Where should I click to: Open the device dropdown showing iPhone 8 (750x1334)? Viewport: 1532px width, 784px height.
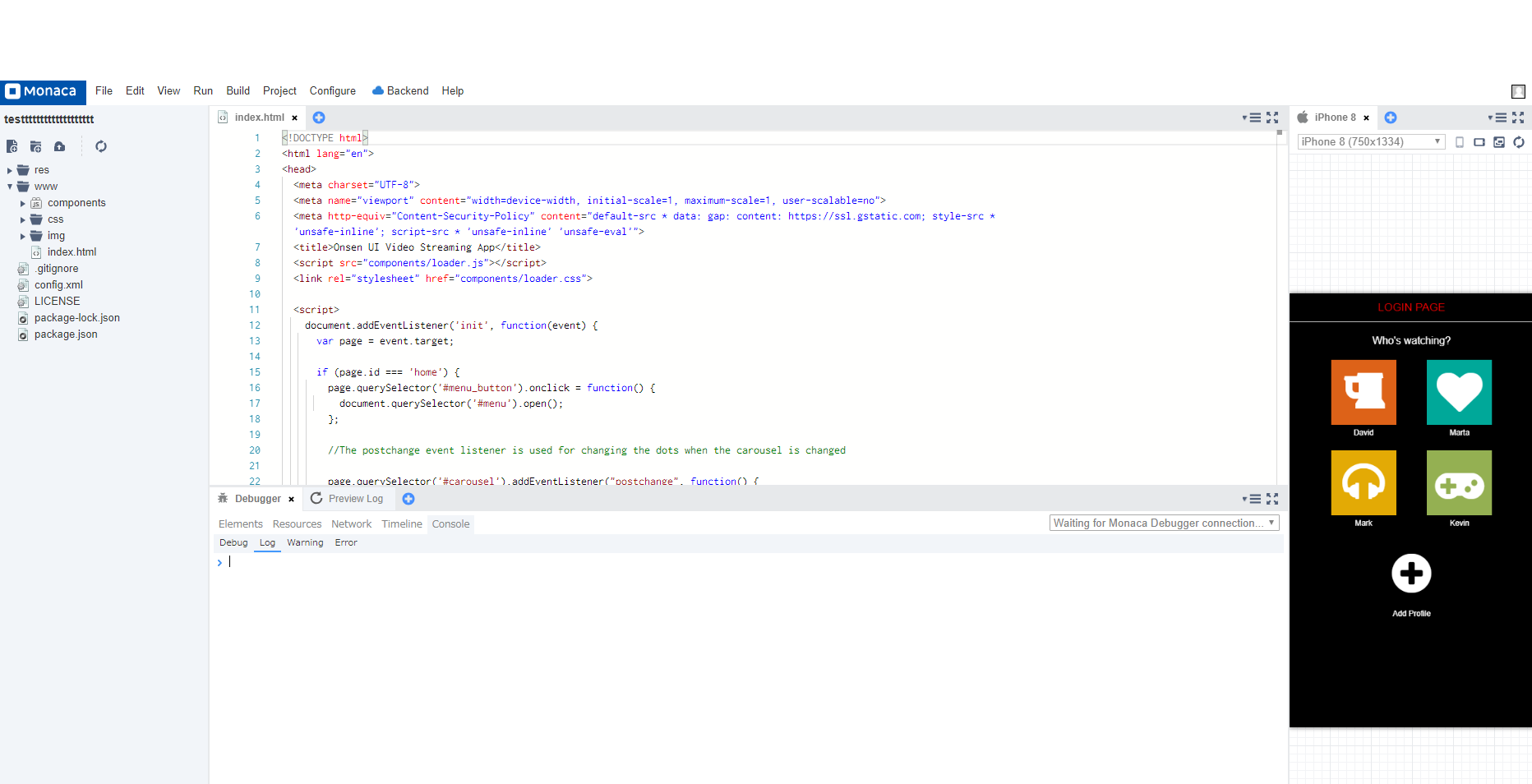1371,141
